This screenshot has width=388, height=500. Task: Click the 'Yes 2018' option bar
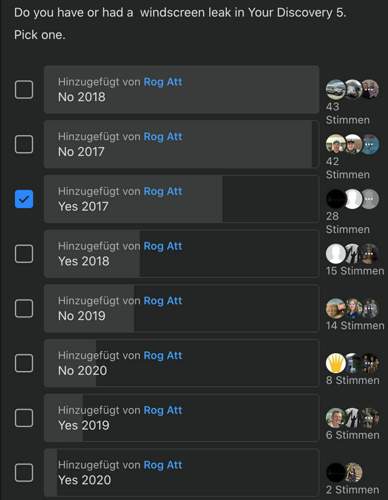click(182, 254)
